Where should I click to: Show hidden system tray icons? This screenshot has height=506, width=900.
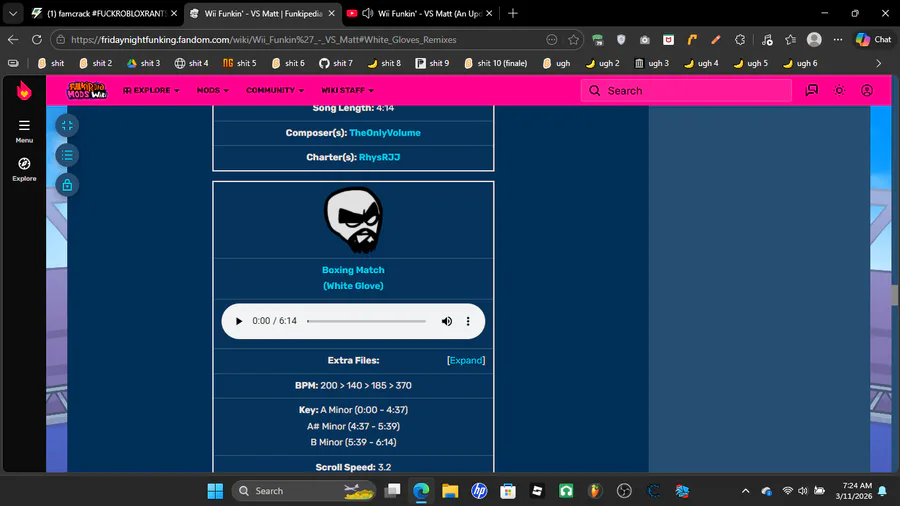(745, 491)
